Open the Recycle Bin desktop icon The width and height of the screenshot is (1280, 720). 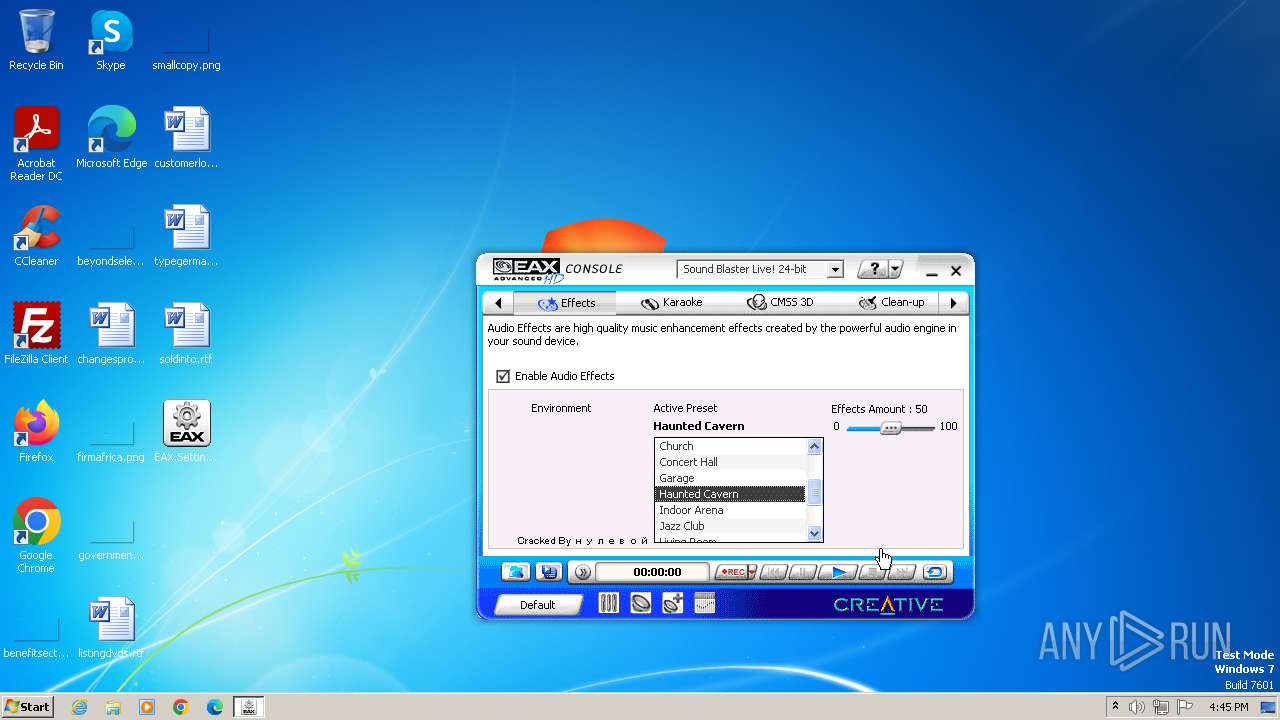[36, 40]
